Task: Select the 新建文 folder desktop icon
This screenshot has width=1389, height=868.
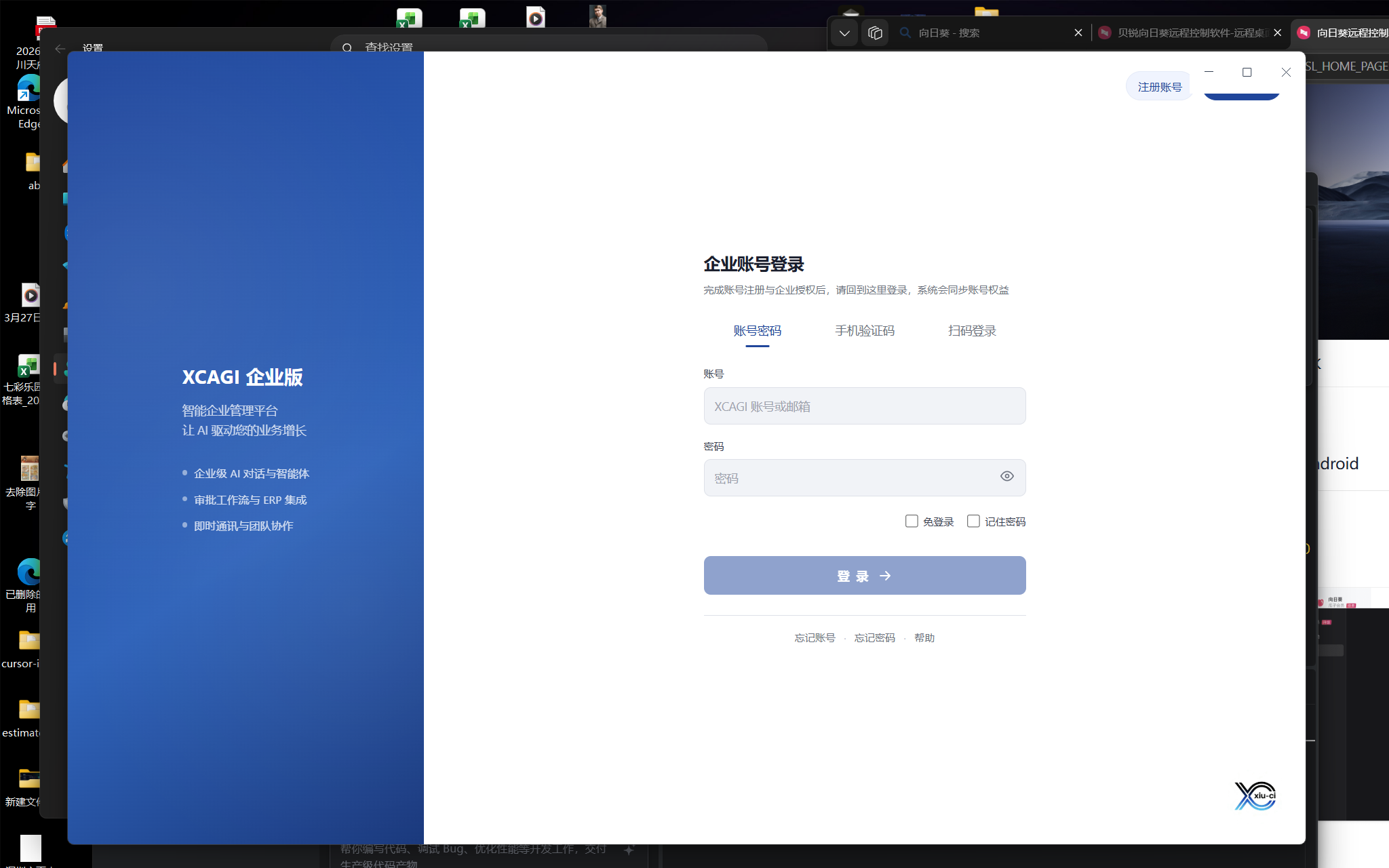Action: [x=24, y=787]
